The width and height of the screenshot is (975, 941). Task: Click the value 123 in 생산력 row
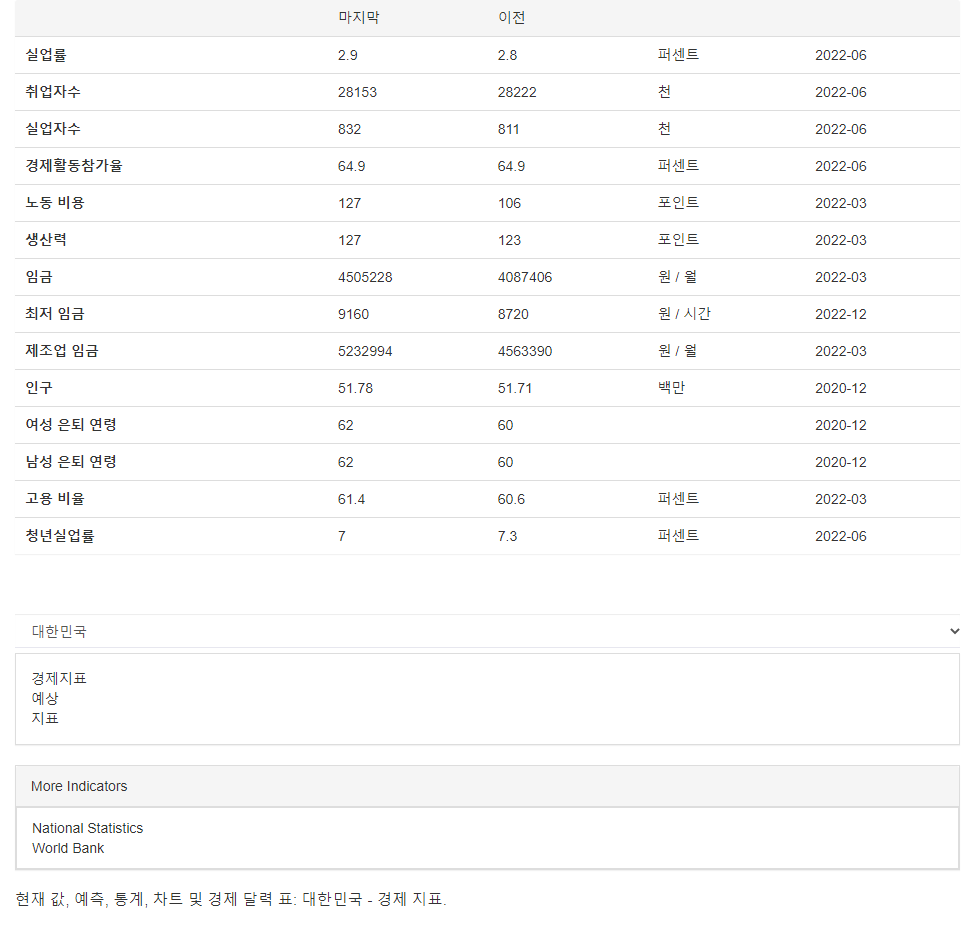click(x=509, y=240)
